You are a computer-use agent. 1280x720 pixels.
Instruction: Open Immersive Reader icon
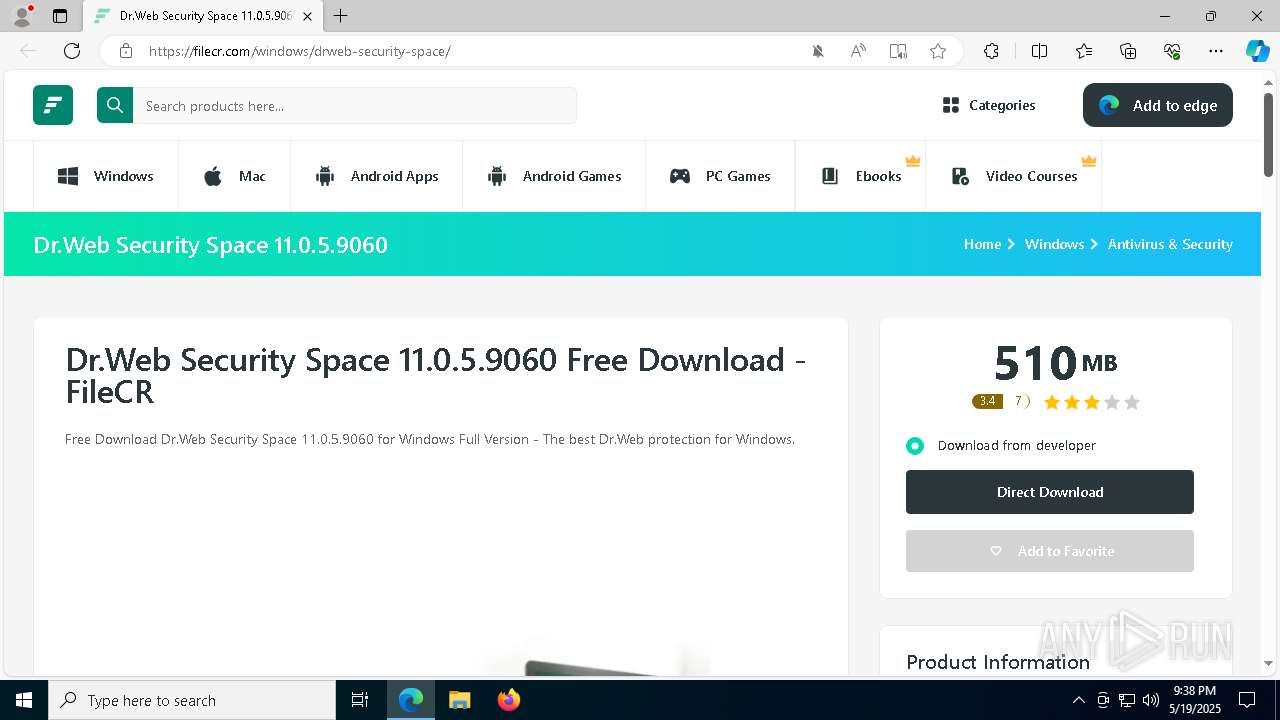898,51
